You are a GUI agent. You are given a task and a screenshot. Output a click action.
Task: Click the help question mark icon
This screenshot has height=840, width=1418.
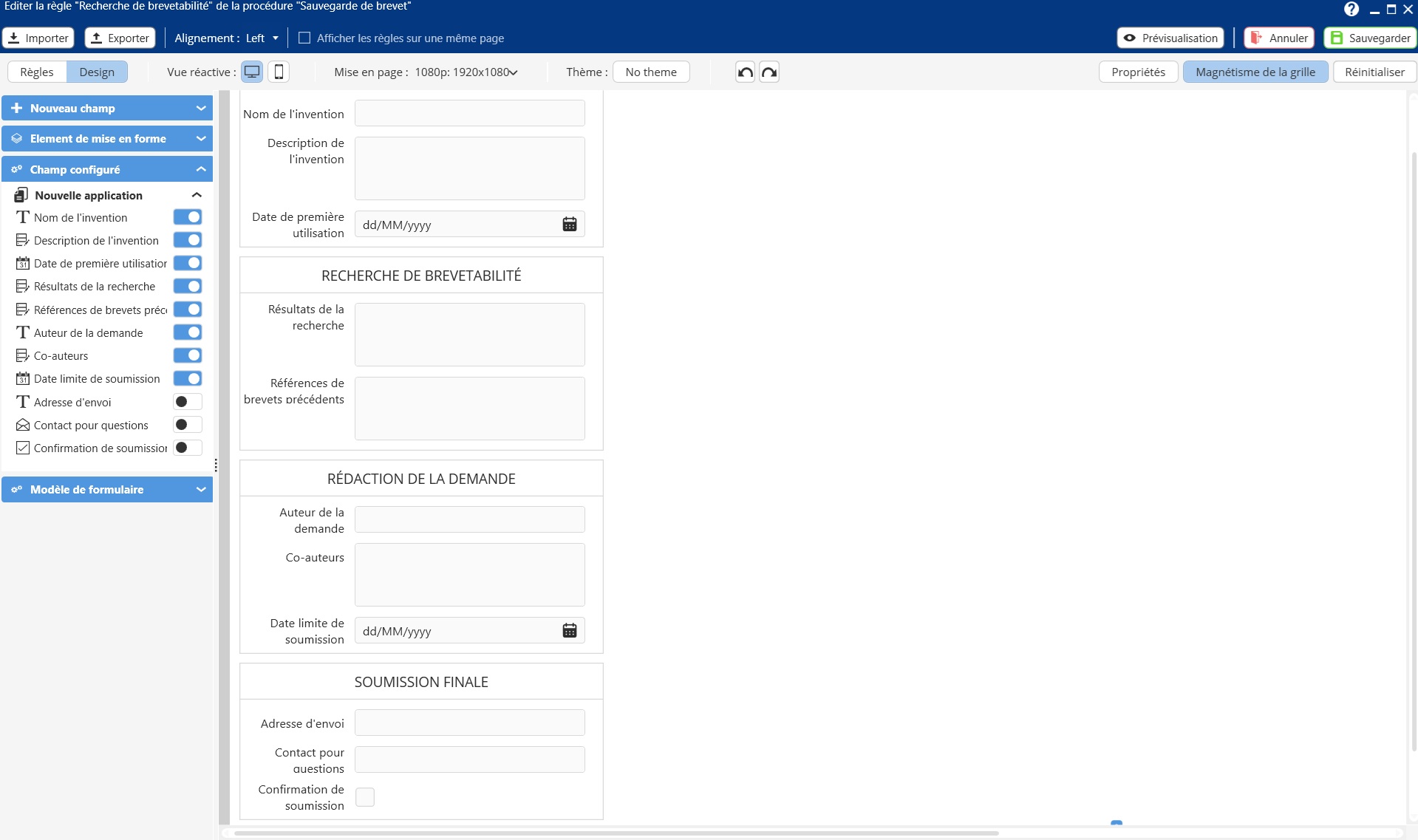pos(1351,9)
